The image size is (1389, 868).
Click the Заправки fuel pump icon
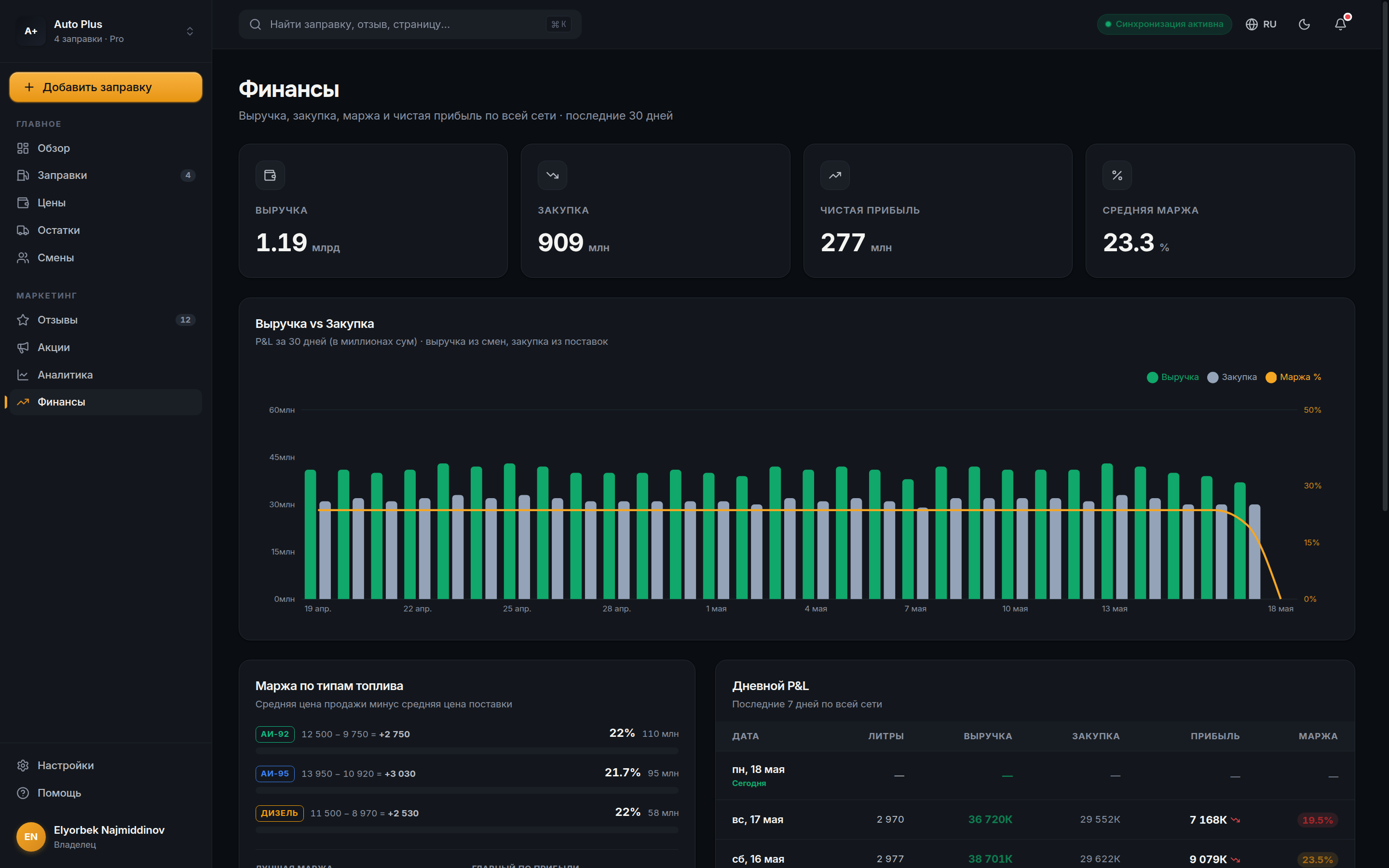(23, 175)
